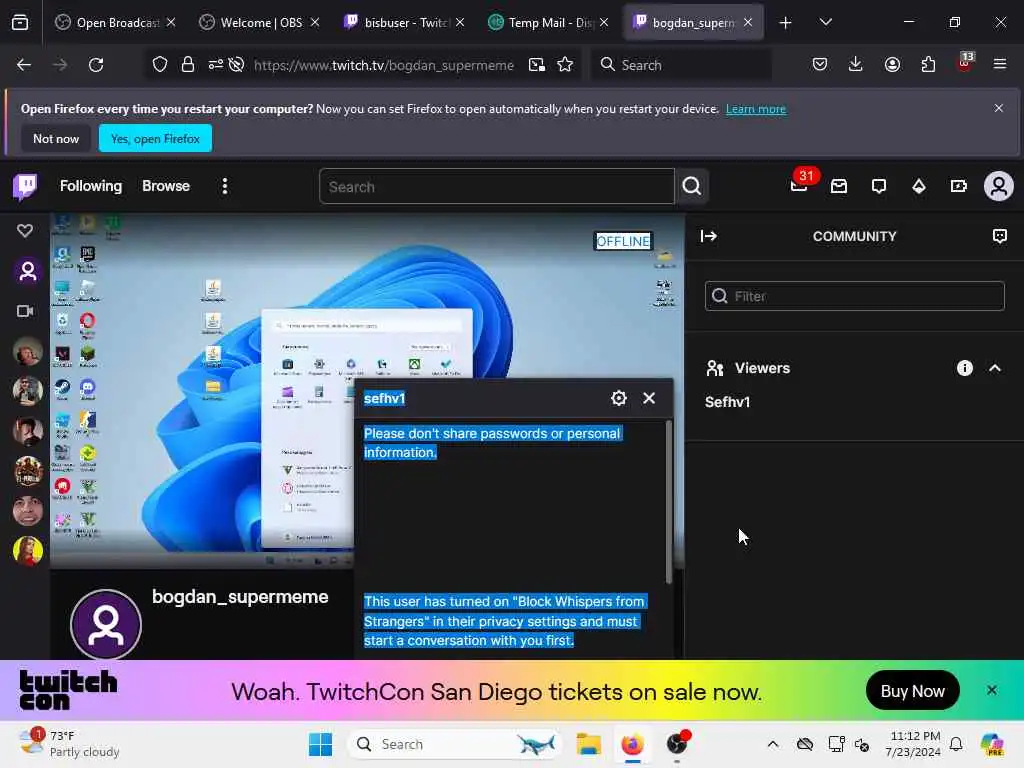
Task: Close the TwitchCon banner
Action: point(991,690)
